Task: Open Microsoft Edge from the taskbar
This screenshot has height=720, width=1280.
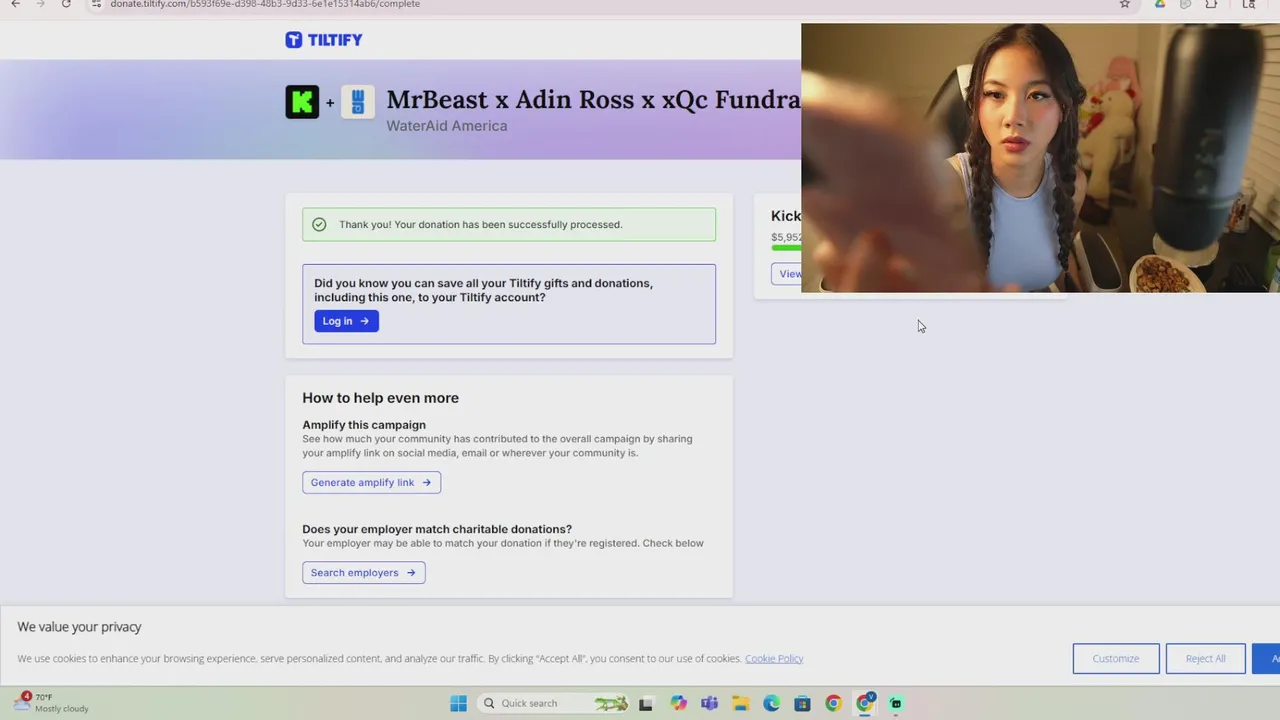Action: (x=771, y=703)
